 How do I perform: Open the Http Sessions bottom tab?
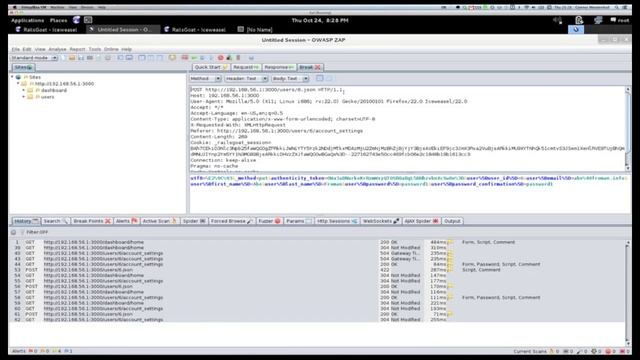tap(337, 221)
